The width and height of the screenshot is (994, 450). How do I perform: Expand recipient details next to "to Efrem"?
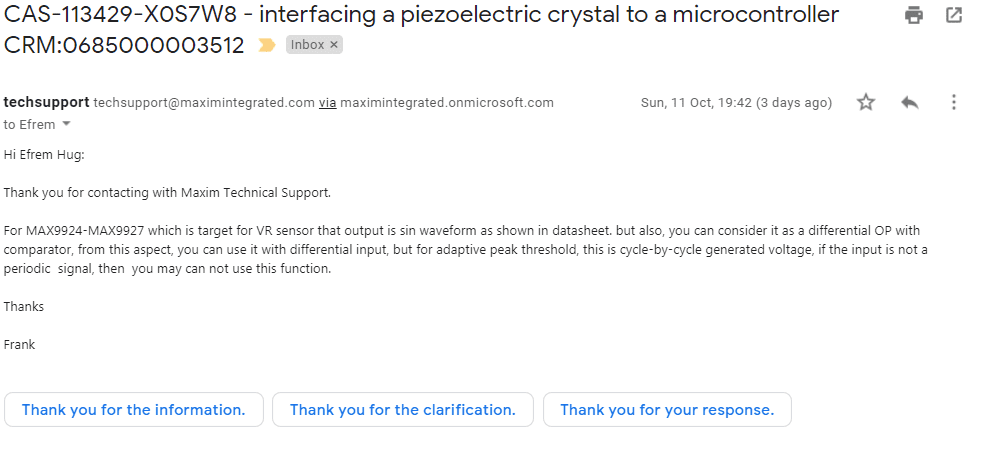tap(67, 124)
